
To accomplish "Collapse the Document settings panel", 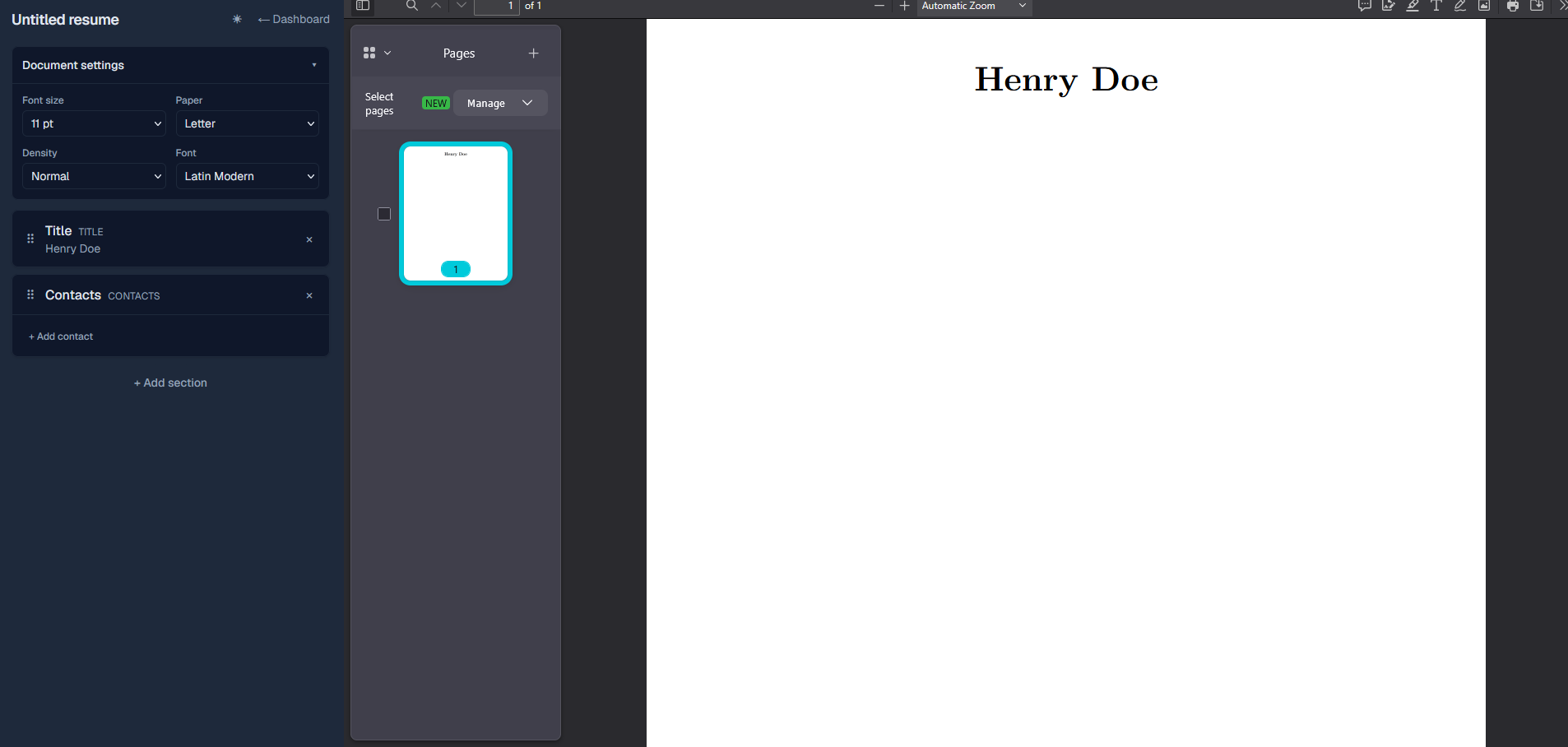I will tap(314, 65).
